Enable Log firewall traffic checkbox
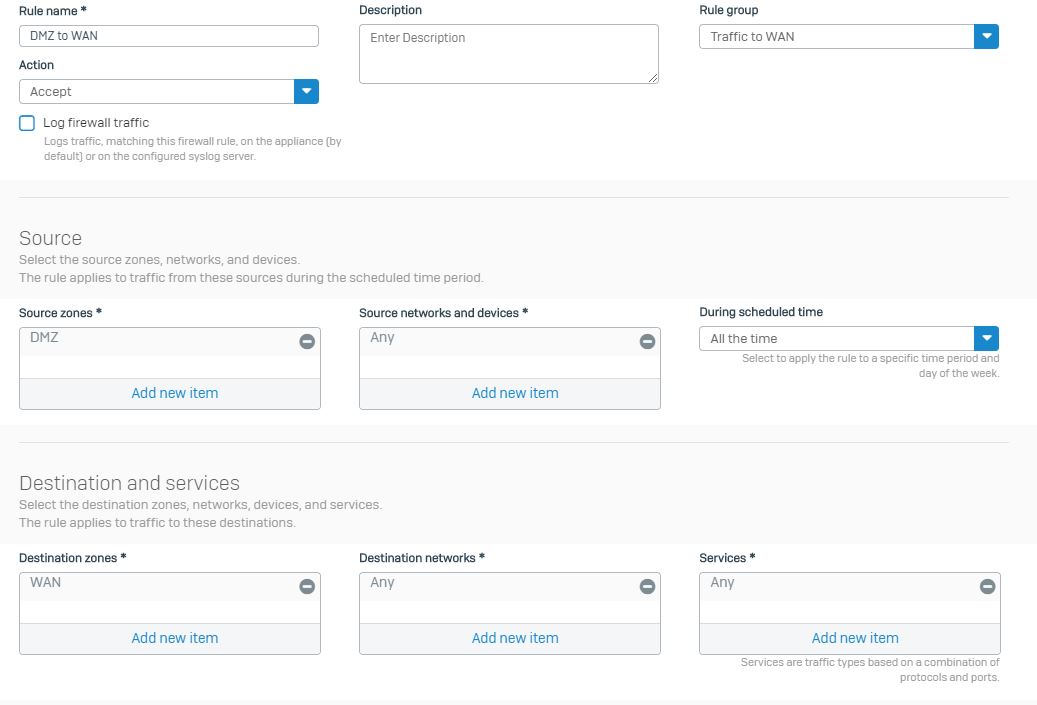The height and width of the screenshot is (705, 1037). 27,123
